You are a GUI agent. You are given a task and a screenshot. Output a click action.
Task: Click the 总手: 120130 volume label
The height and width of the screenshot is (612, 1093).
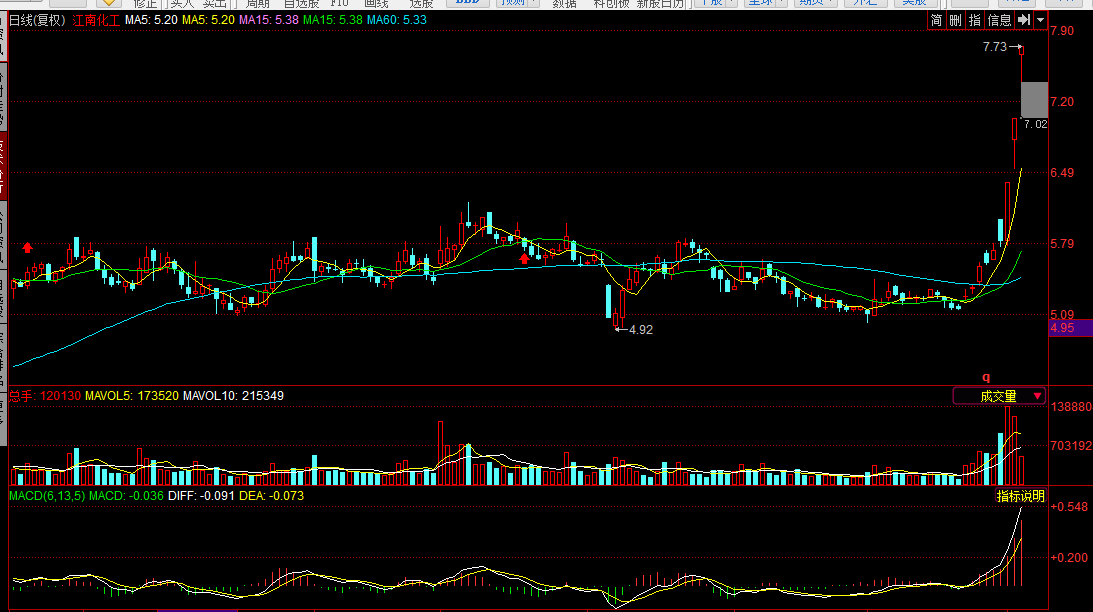pos(45,396)
